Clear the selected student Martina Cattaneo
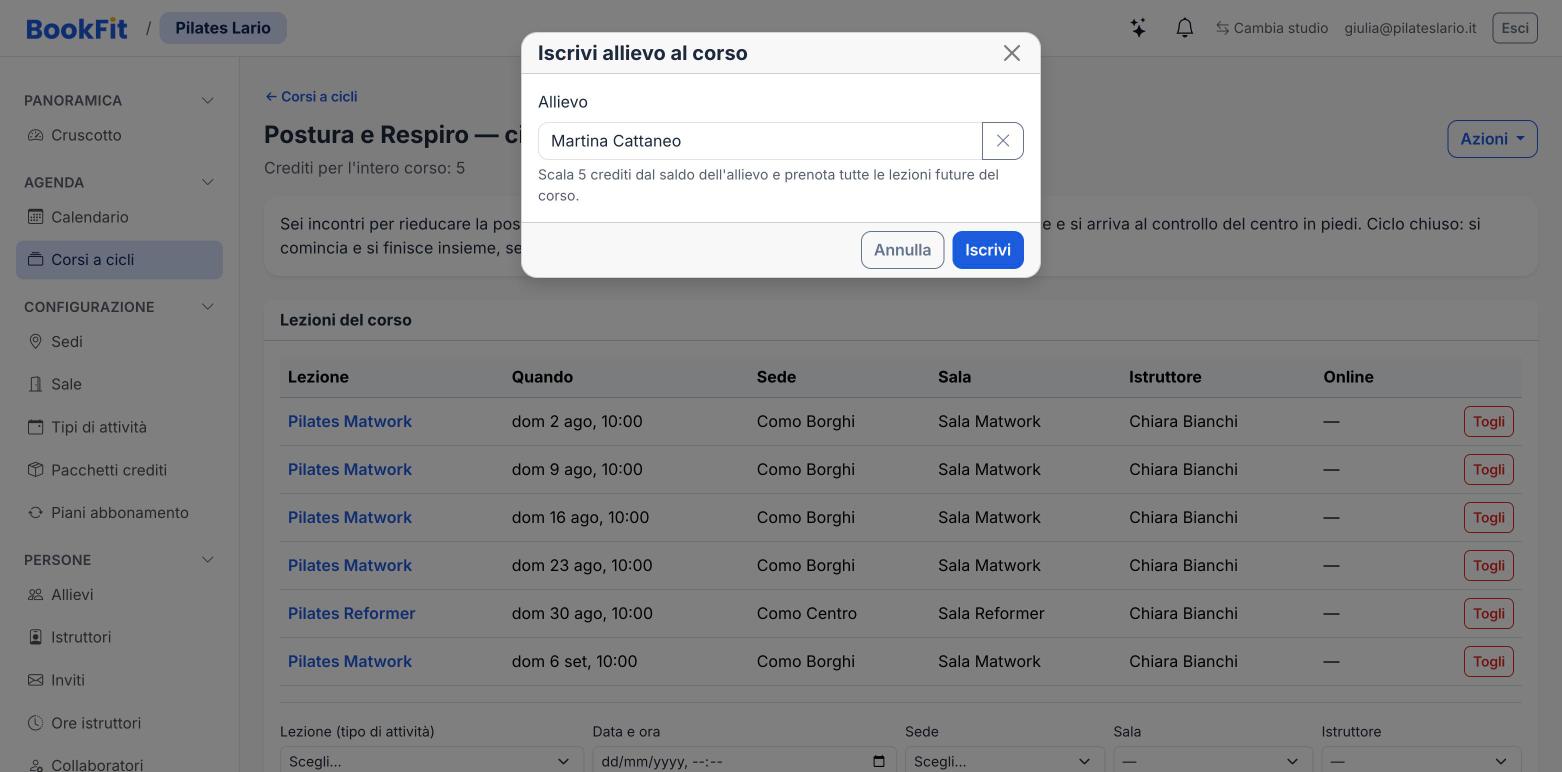The height and width of the screenshot is (772, 1562). (1003, 141)
